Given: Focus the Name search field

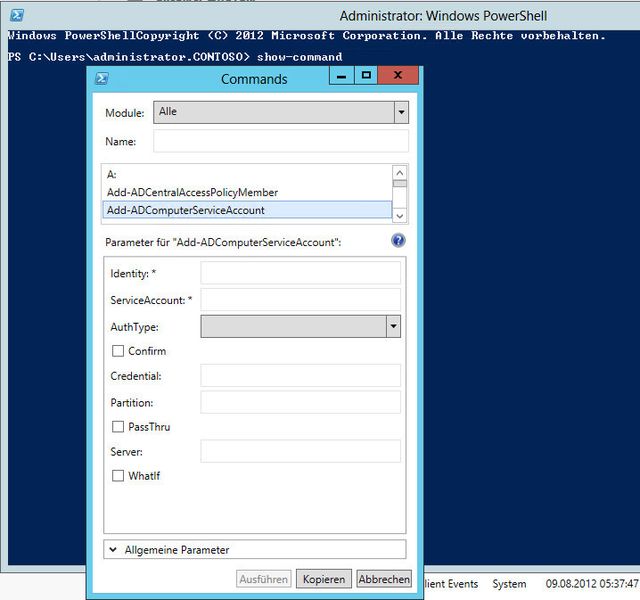Looking at the screenshot, I should click(281, 141).
